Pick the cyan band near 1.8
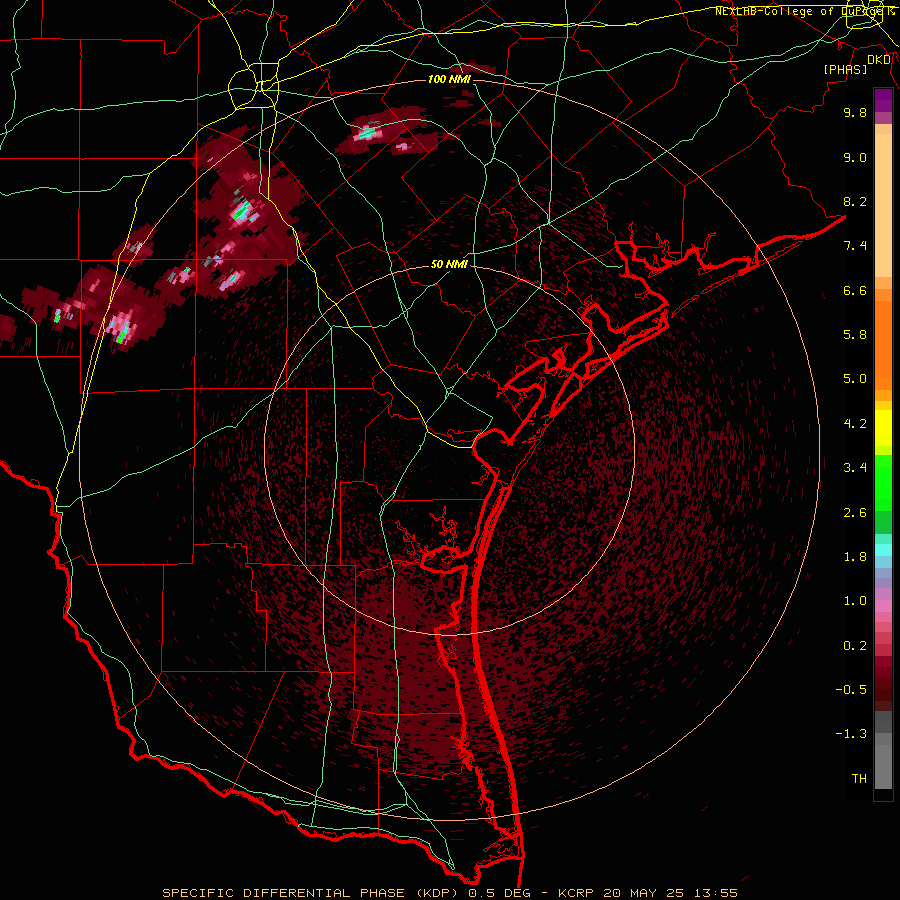The image size is (900, 900). click(883, 550)
